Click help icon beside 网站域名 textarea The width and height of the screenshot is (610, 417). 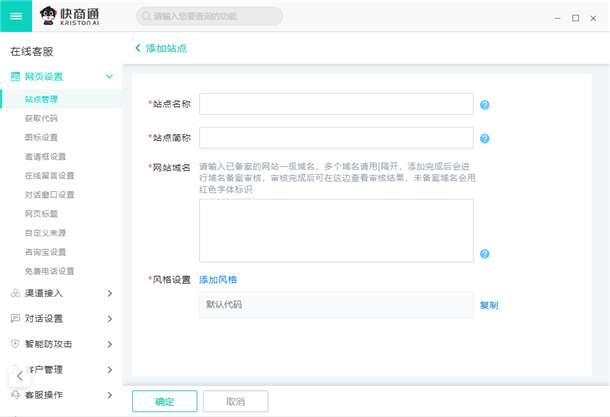[484, 254]
